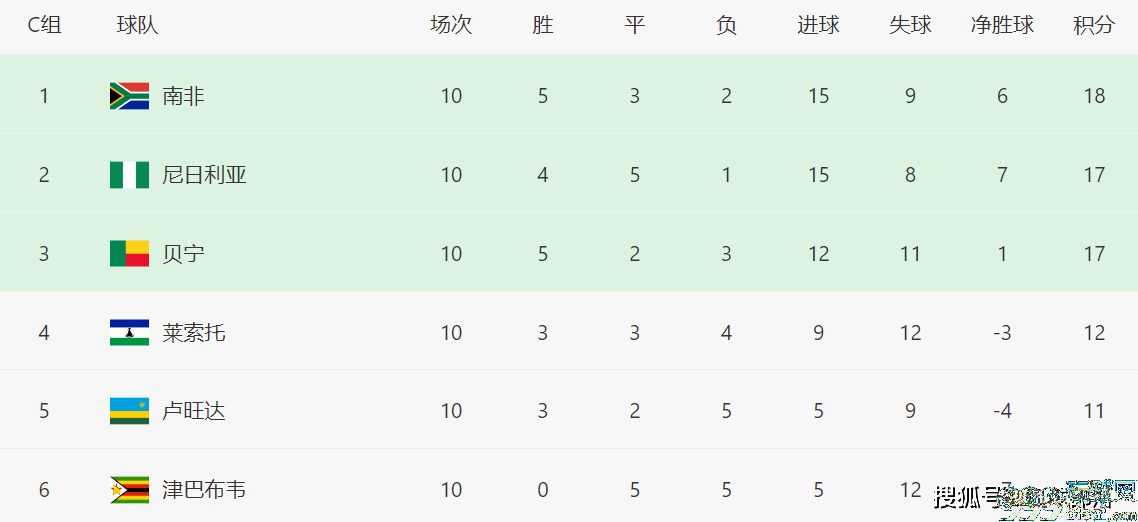Click the Nigeria flag icon
1138x522 pixels.
(x=129, y=175)
